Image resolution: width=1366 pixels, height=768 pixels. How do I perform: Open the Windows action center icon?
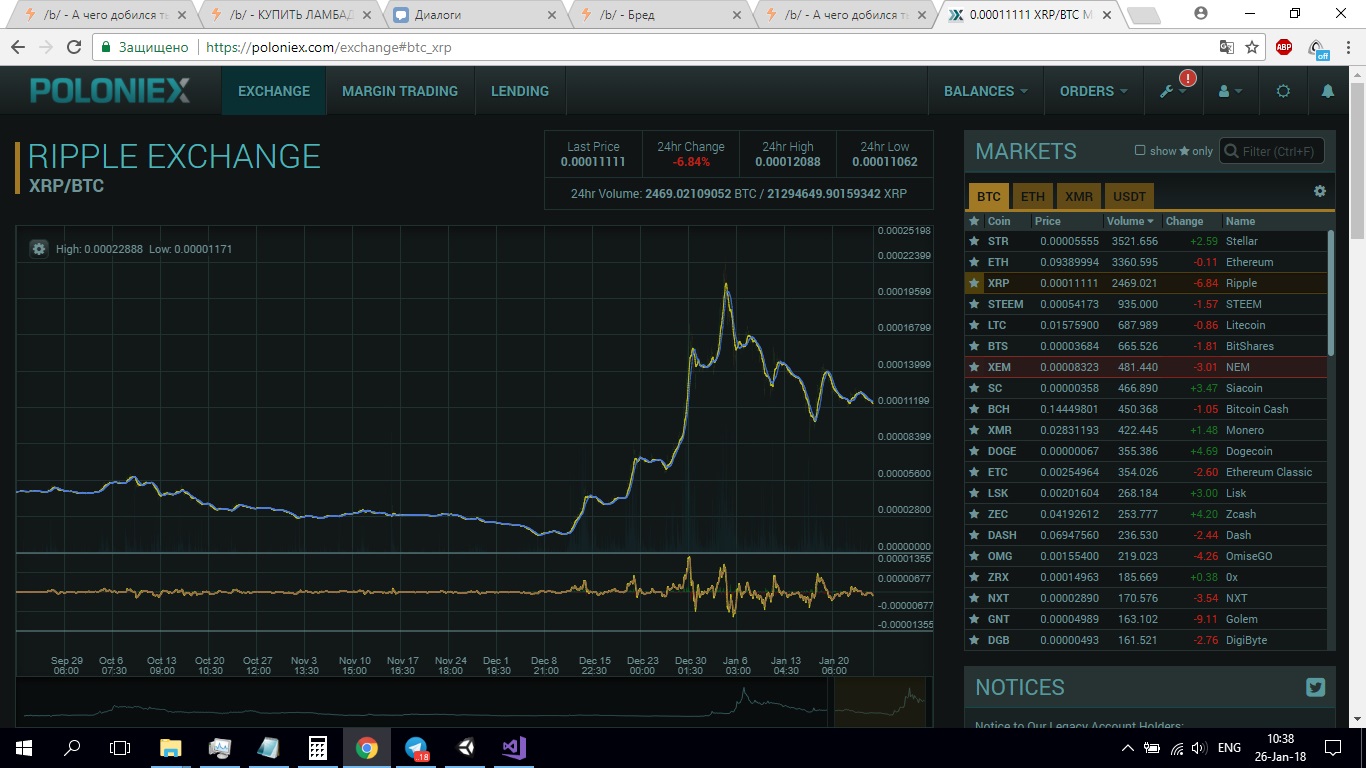click(x=1333, y=747)
